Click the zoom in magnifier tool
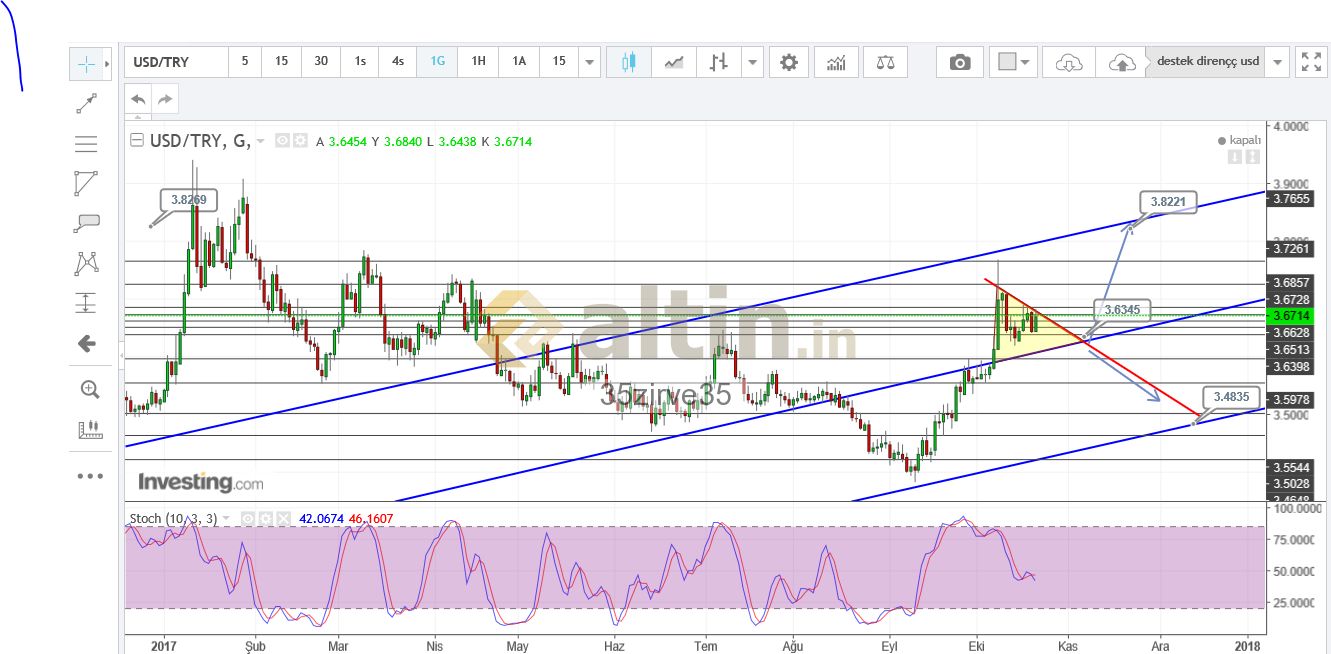Image resolution: width=1331 pixels, height=654 pixels. click(x=89, y=389)
